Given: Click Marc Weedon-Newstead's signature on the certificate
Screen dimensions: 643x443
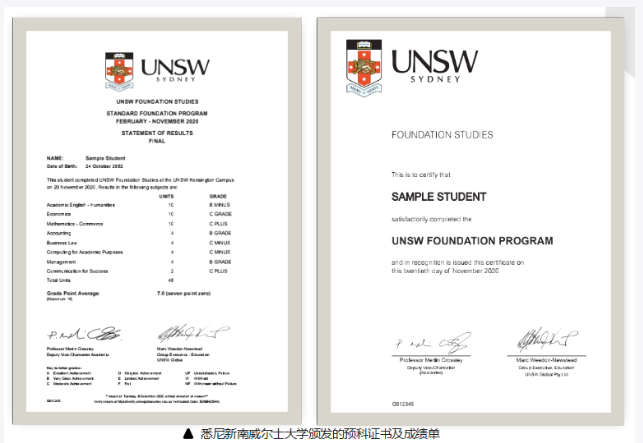Looking at the screenshot, I should coord(547,340).
